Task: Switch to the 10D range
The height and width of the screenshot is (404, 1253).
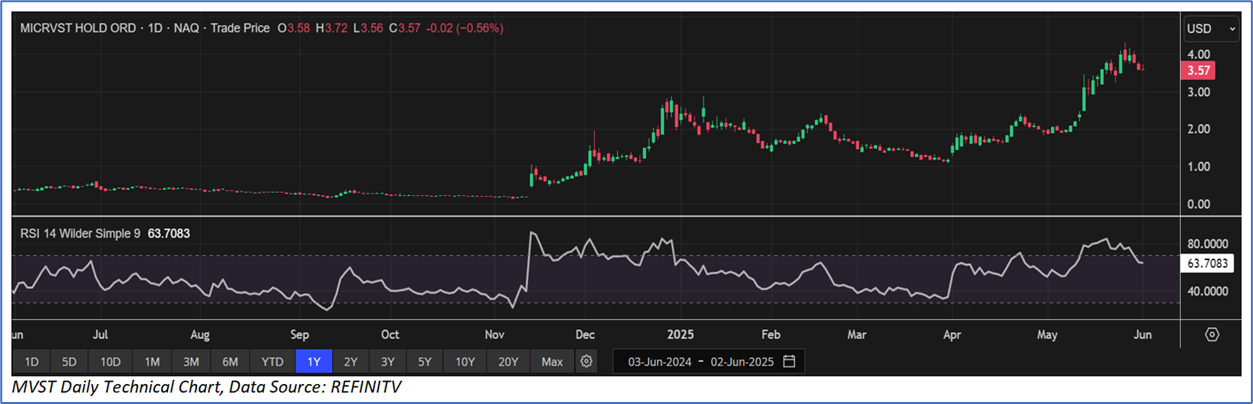Action: tap(109, 361)
